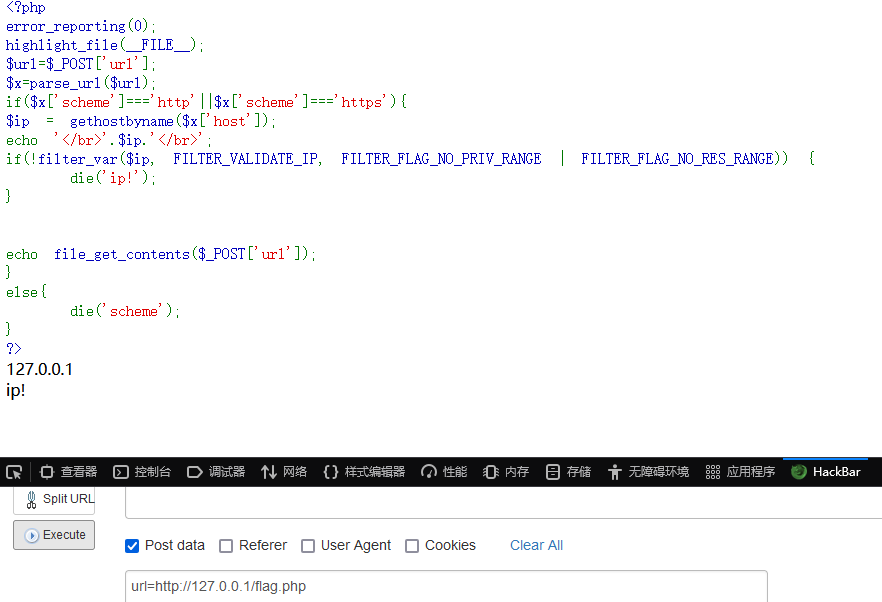
Task: Open the Memory (内存) panel
Action: 506,472
